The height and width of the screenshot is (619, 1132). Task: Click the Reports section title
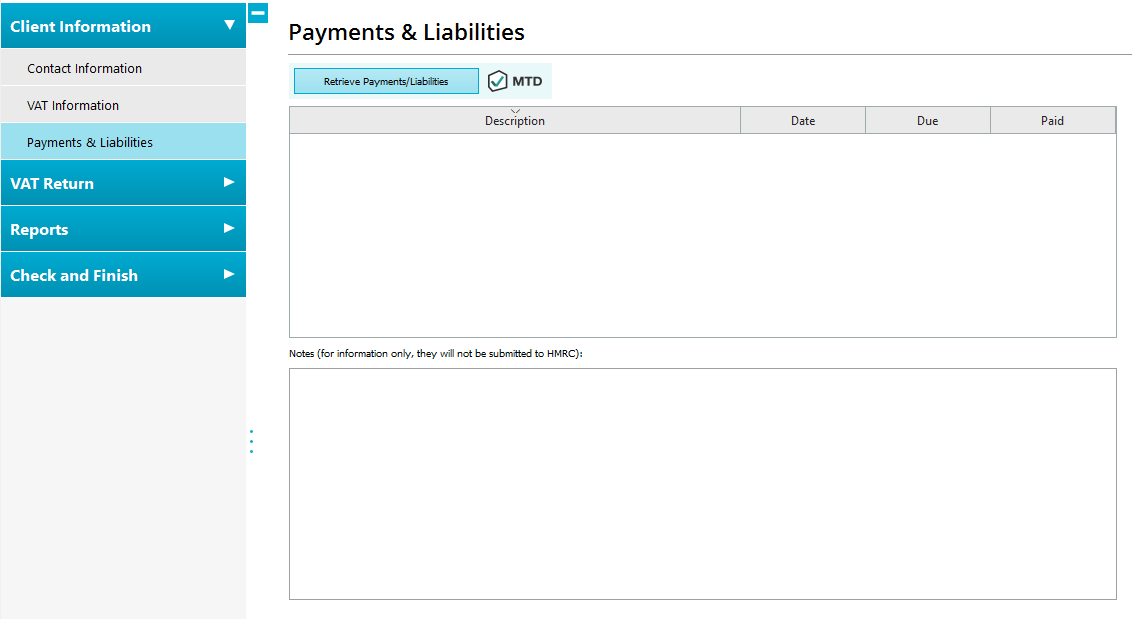[x=40, y=229]
